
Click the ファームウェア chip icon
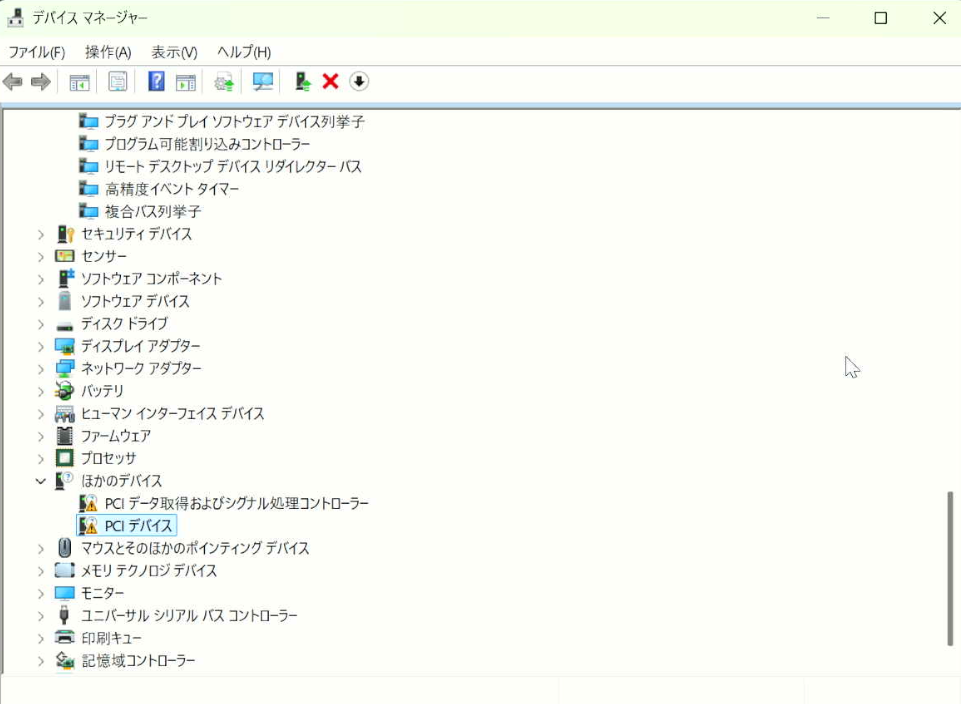pyautogui.click(x=64, y=436)
